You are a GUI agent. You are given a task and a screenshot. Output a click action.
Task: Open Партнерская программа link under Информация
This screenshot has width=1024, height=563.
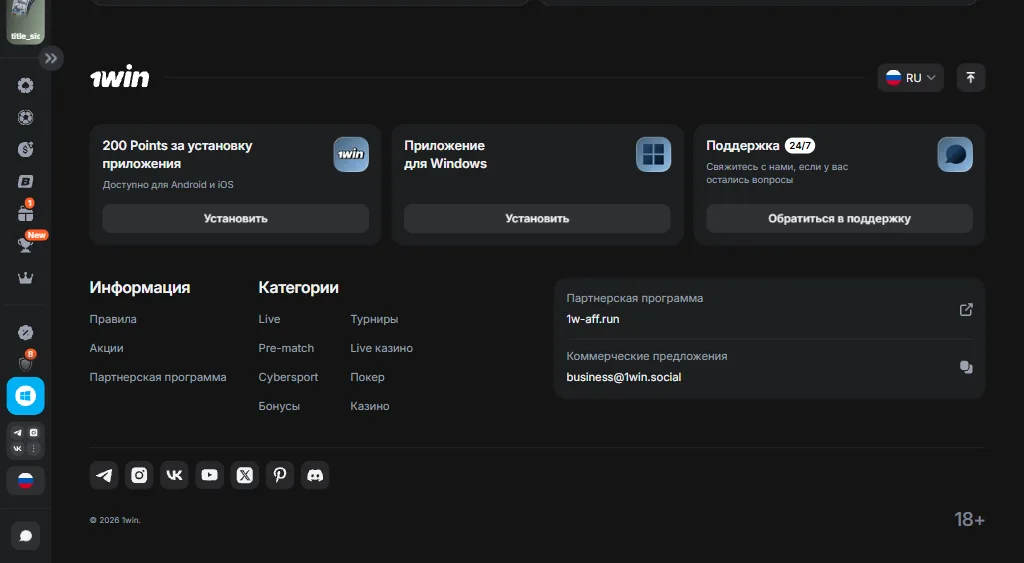(158, 377)
